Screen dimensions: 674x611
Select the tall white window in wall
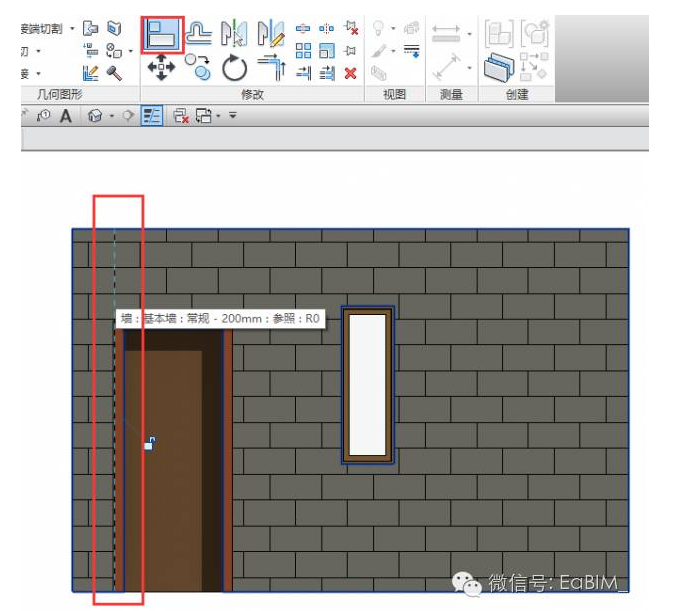[368, 385]
